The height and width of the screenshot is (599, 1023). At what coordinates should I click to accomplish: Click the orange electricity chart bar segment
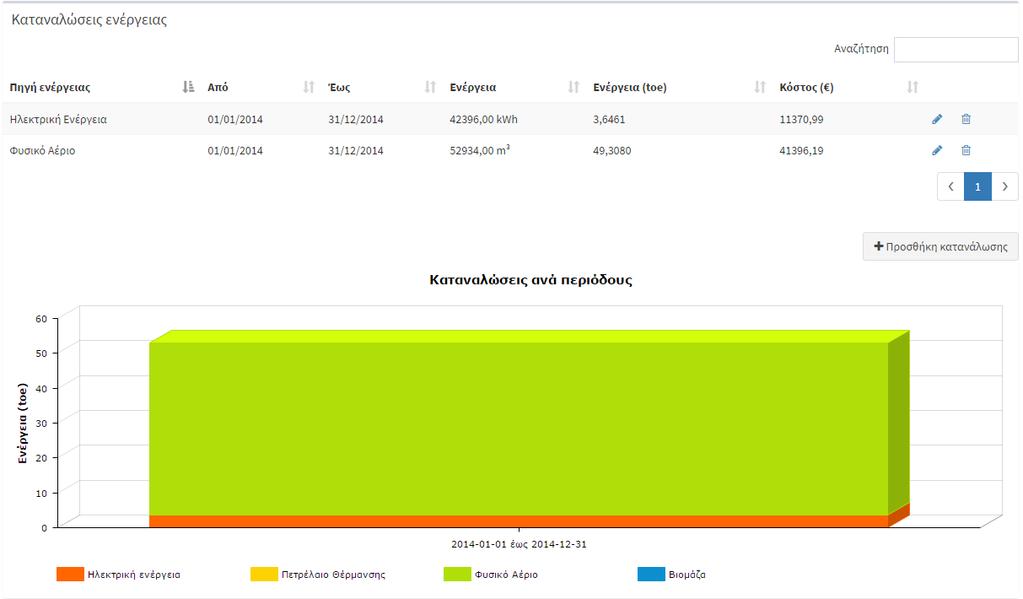[x=519, y=521]
